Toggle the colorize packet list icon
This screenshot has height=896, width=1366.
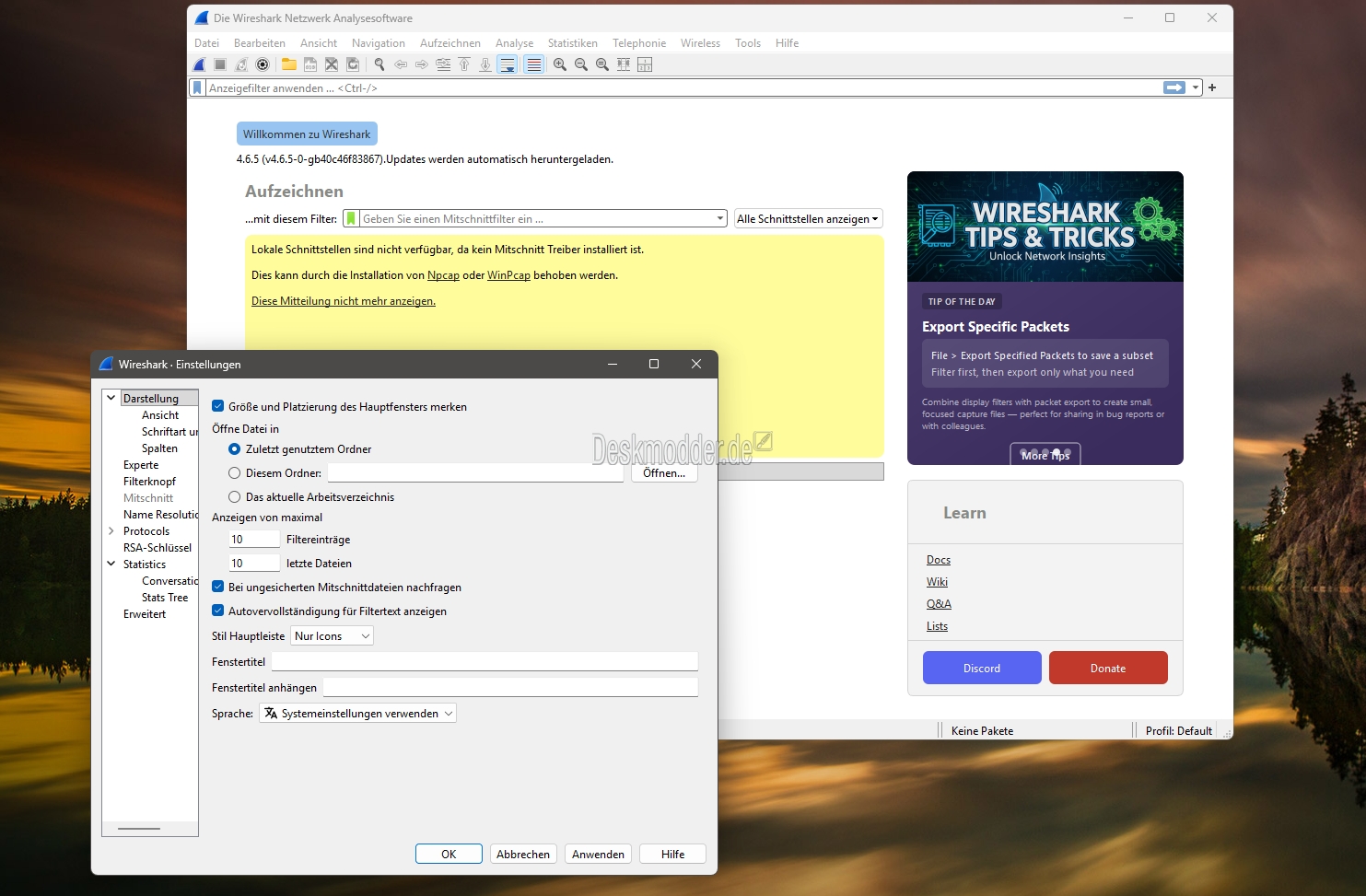point(533,64)
